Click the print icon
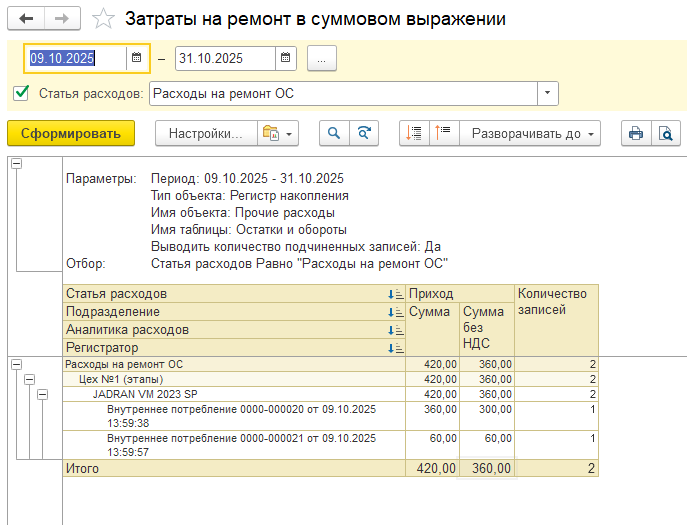687x525 pixels. pos(634,133)
